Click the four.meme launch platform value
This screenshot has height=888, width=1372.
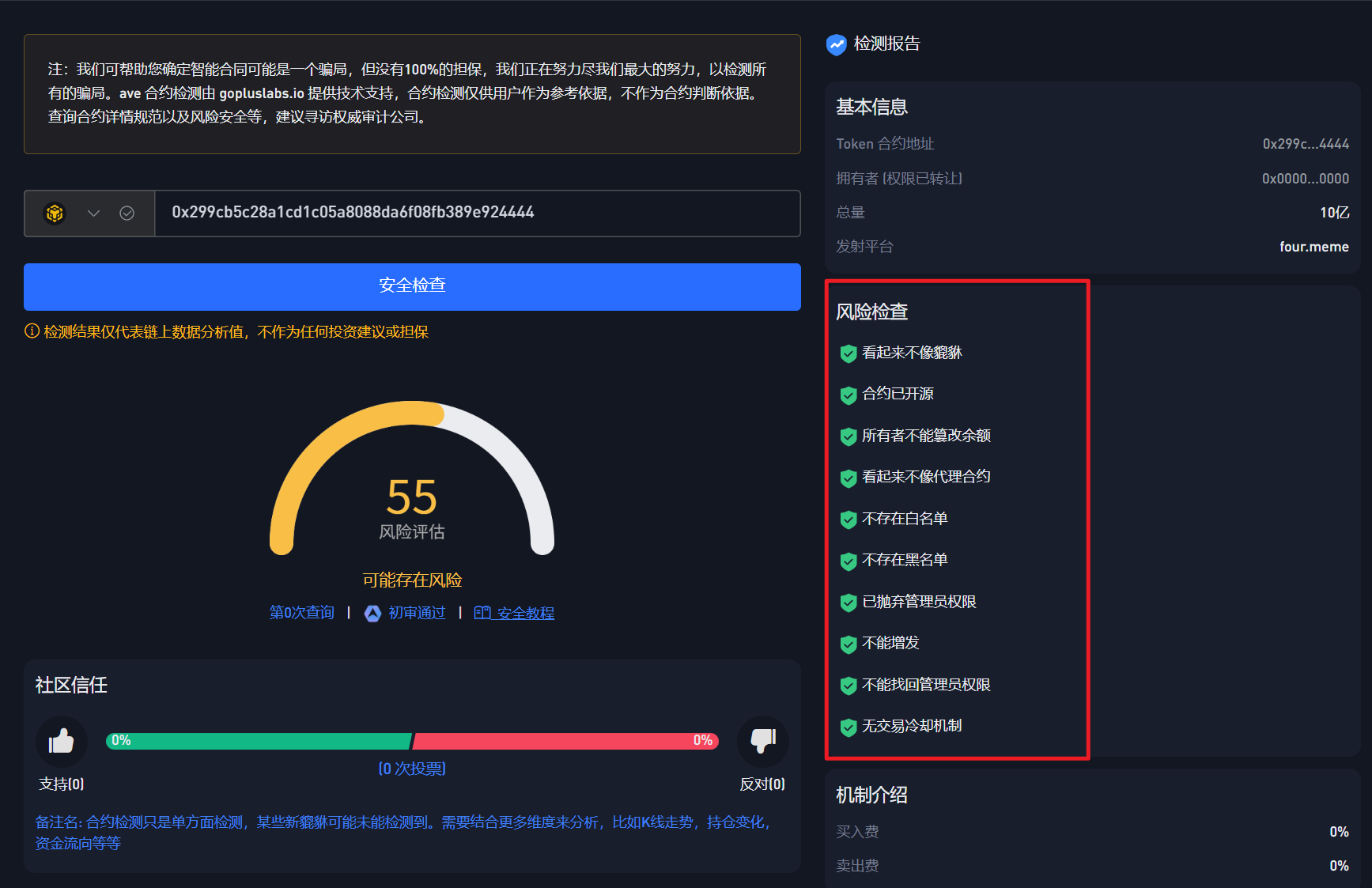(1313, 247)
